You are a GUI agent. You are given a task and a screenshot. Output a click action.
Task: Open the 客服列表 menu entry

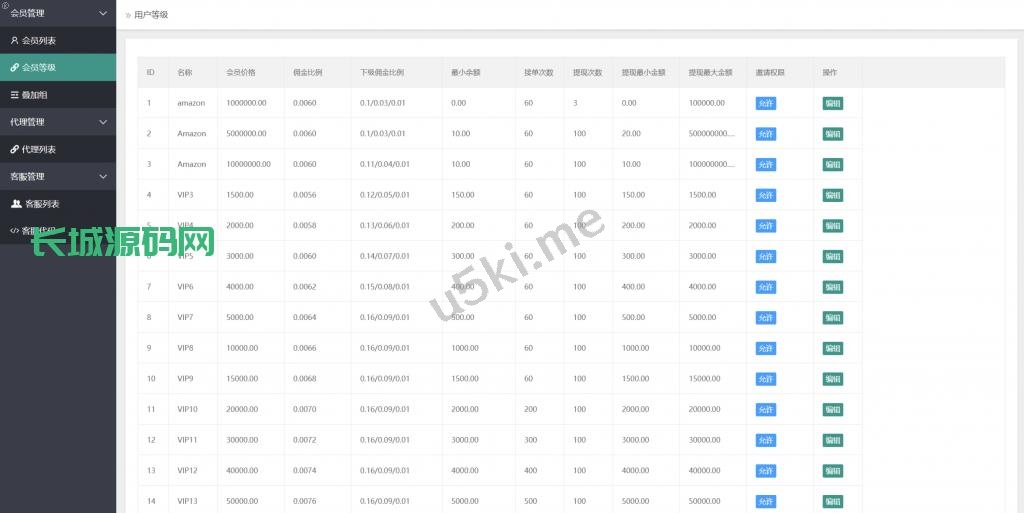(42, 204)
